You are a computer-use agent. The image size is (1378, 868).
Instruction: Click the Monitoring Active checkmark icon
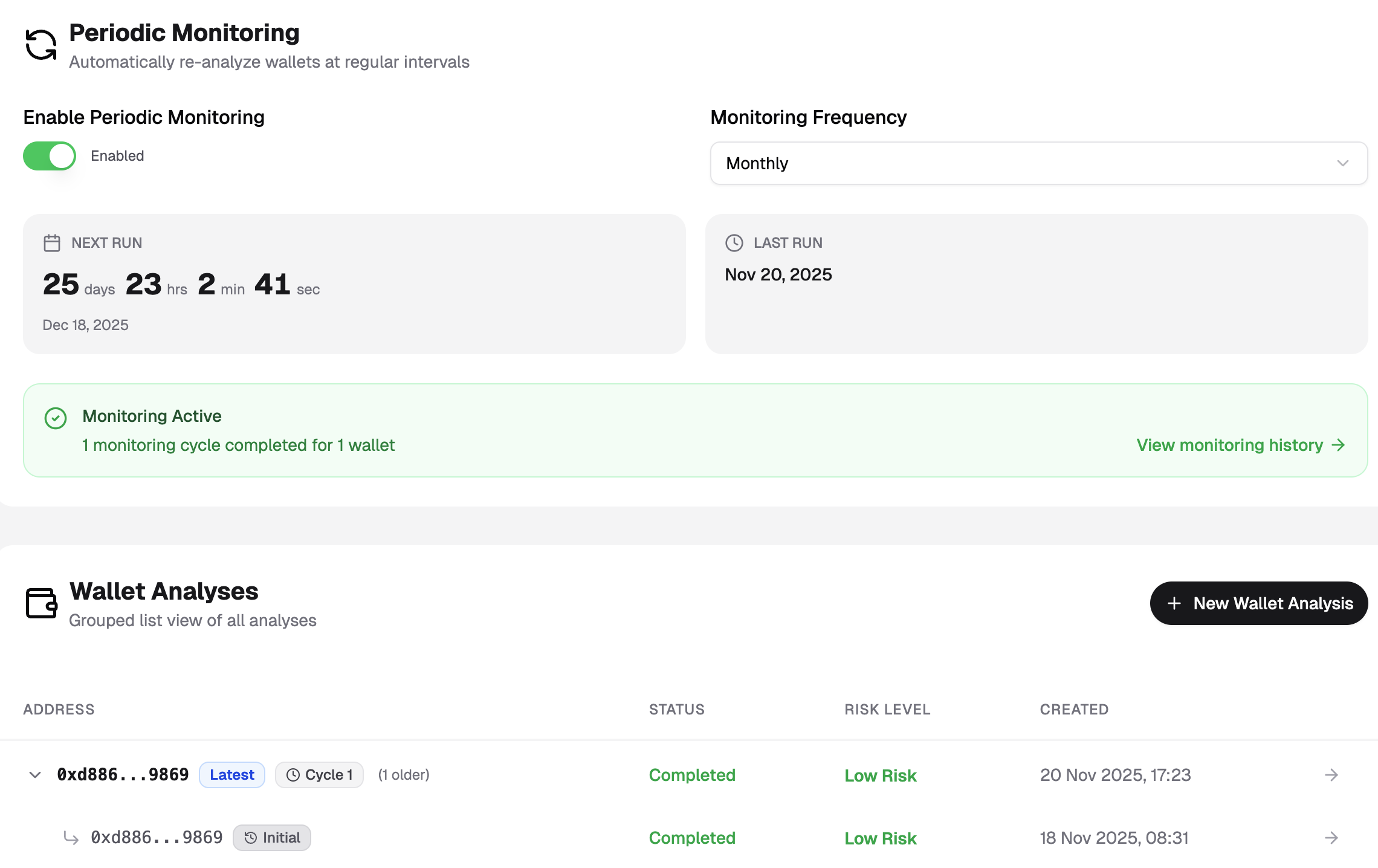pyautogui.click(x=56, y=418)
